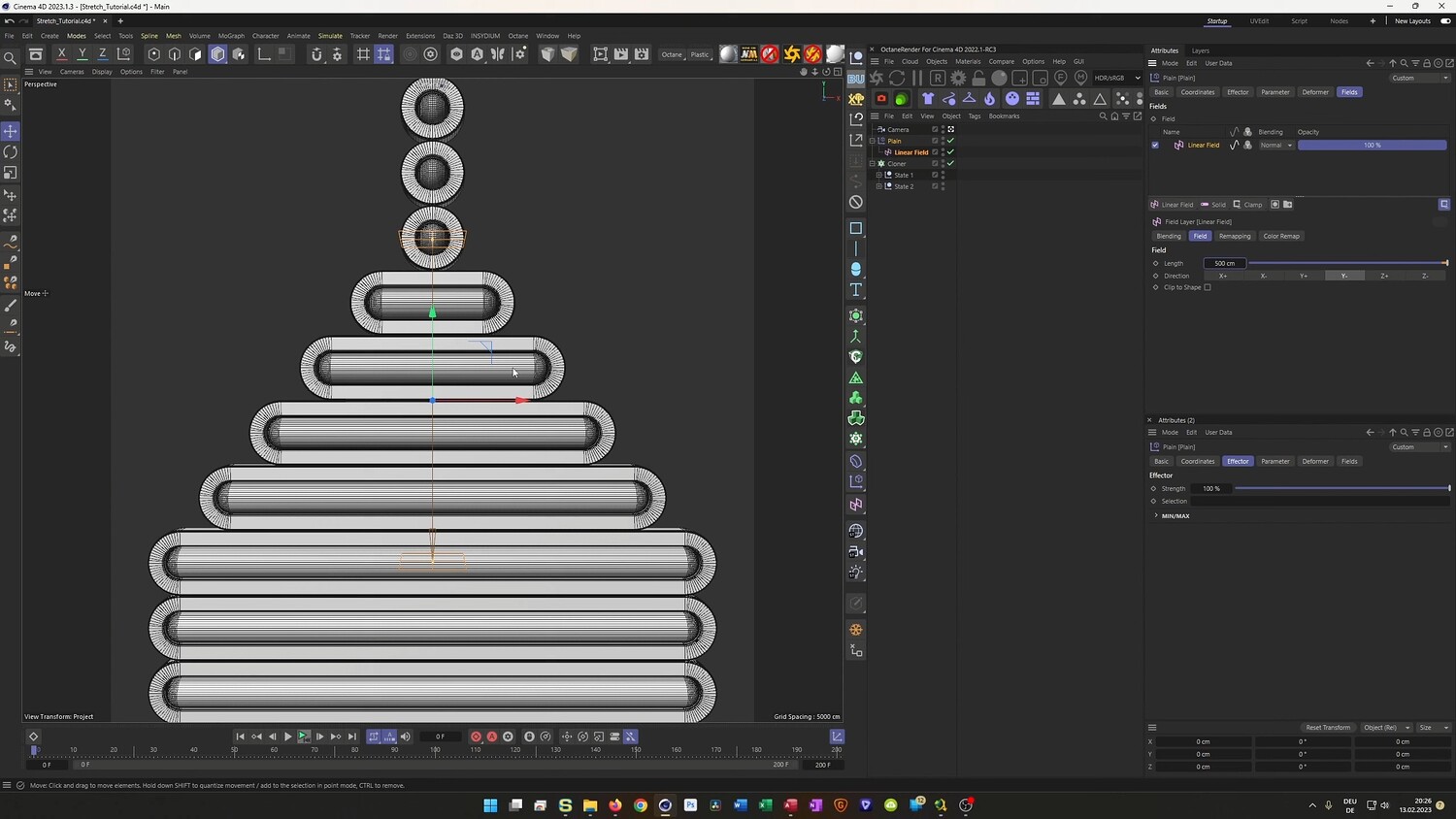Adjust the effector Strength slider
This screenshot has height=819, width=1456.
pos(1342,488)
